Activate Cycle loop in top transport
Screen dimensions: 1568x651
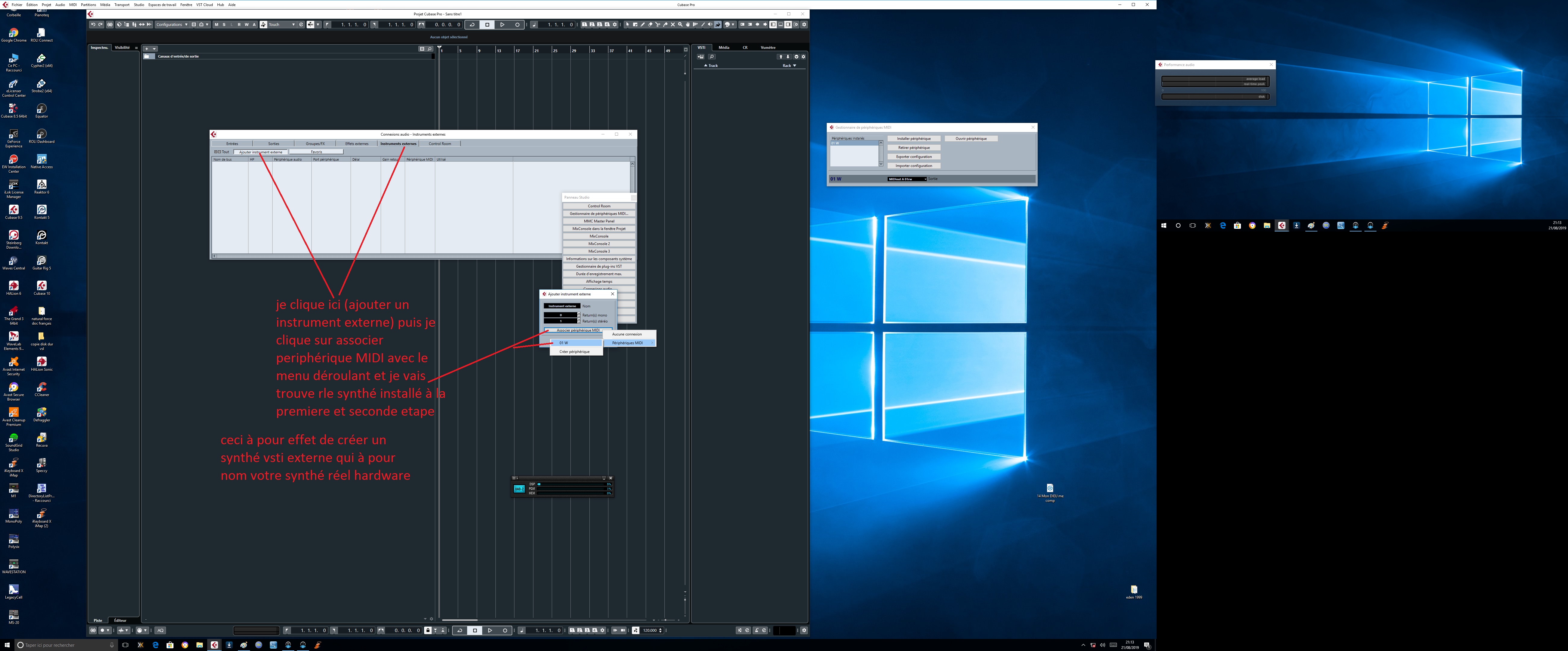pos(472,24)
